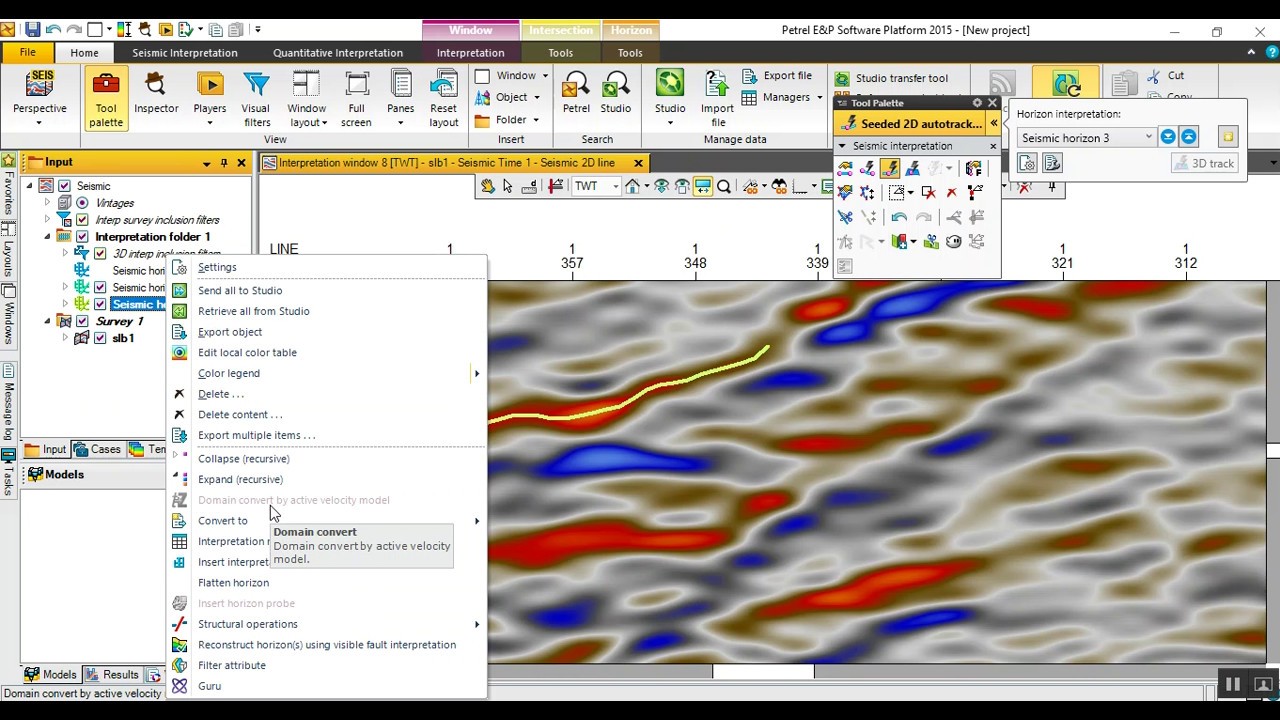Screen dimensions: 1280x720
Task: Open the Seismic Interpretation ribbon tab
Action: (x=185, y=53)
